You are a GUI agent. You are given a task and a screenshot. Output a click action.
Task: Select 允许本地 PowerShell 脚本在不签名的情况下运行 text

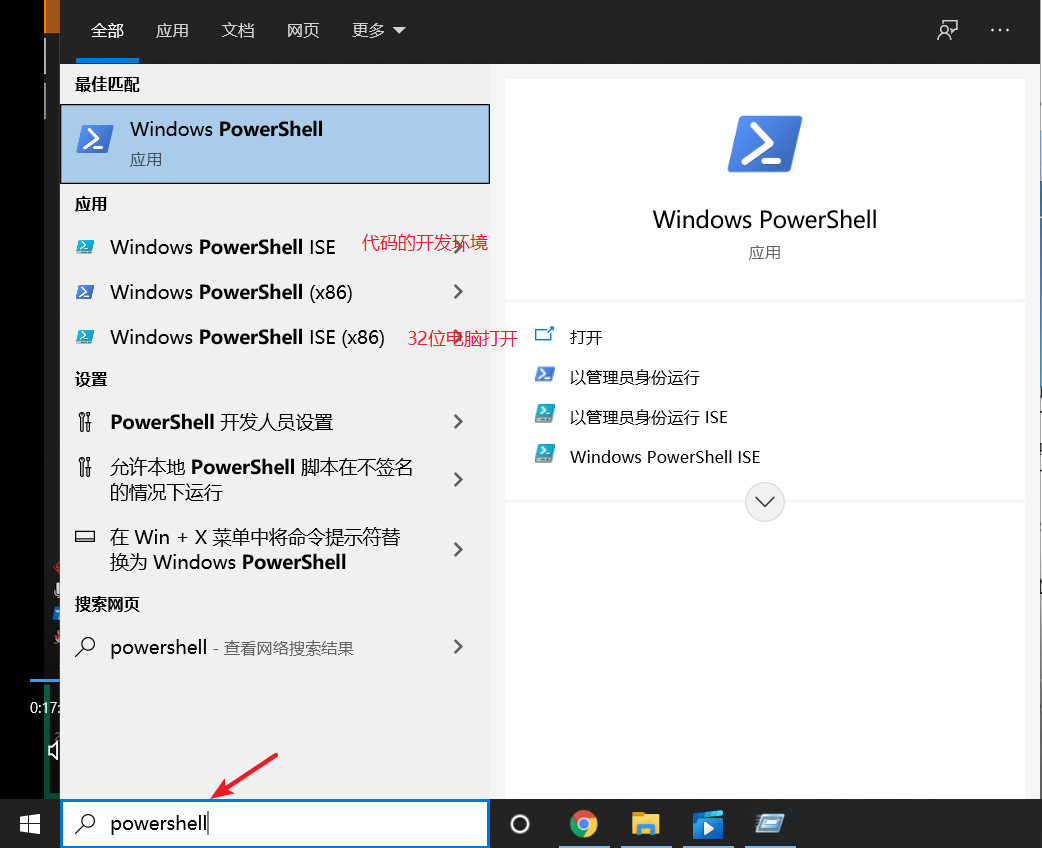click(261, 480)
